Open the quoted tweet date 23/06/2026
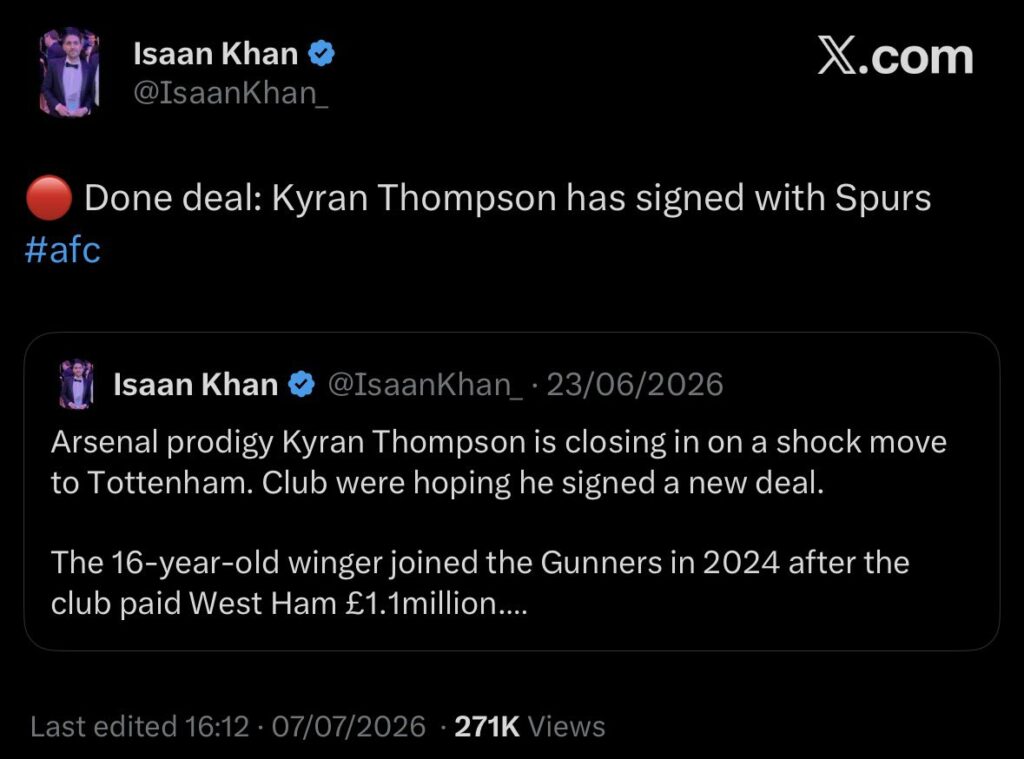The image size is (1024, 759). click(635, 384)
